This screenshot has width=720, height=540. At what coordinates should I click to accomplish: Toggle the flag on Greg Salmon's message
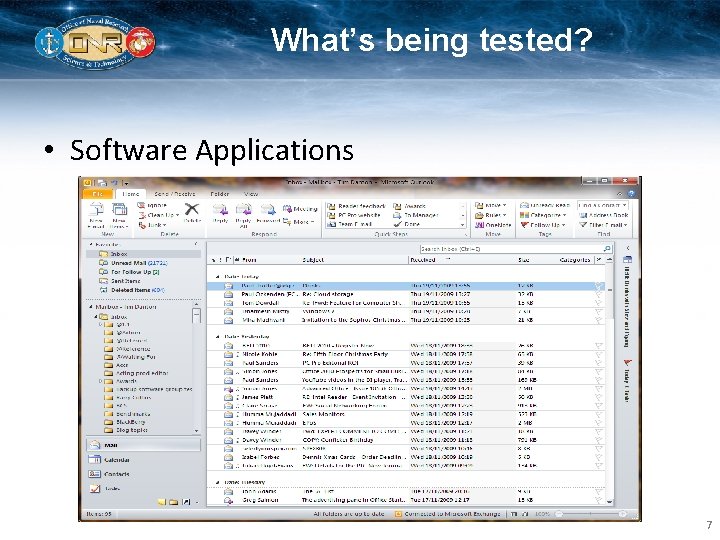click(598, 500)
